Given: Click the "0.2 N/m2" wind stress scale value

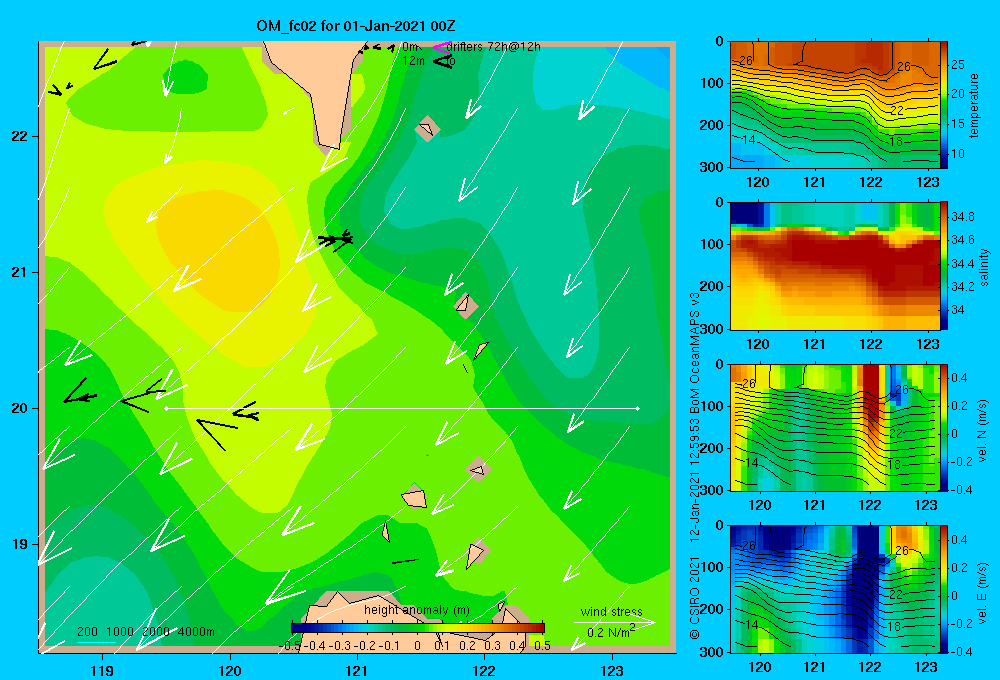Looking at the screenshot, I should tap(611, 632).
